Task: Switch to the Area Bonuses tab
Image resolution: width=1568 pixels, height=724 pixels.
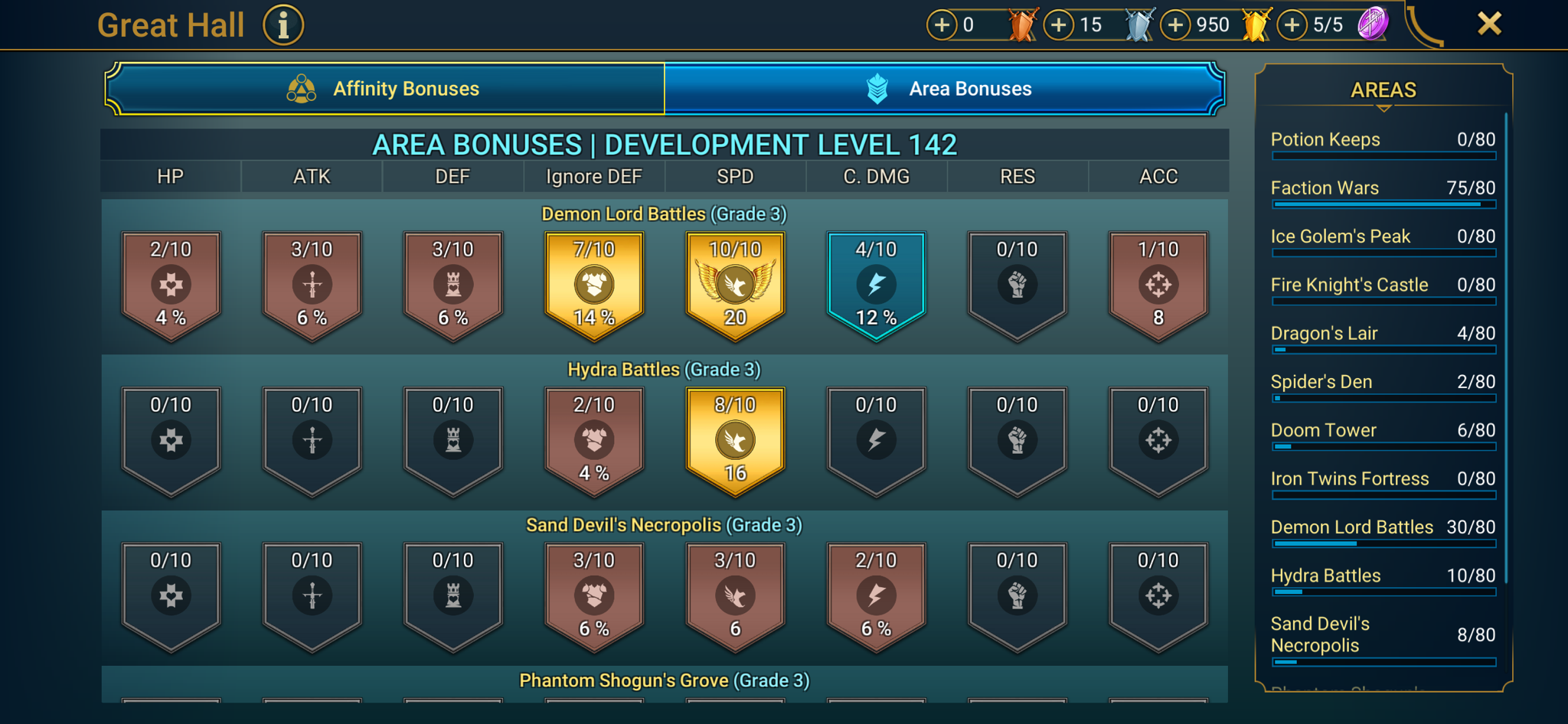Action: (944, 89)
